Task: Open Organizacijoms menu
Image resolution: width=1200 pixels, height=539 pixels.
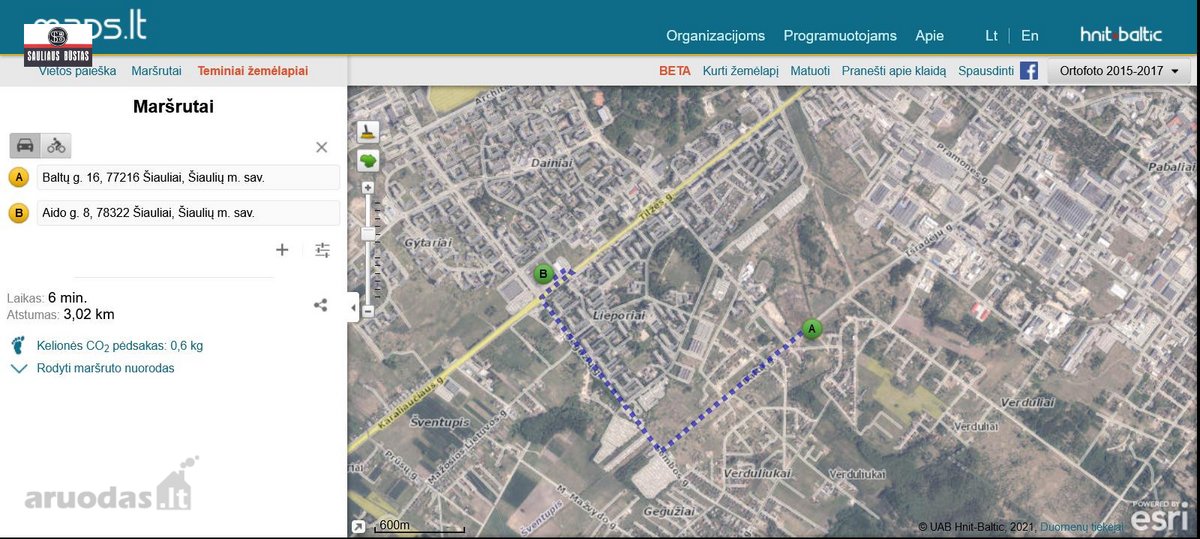Action: click(715, 35)
